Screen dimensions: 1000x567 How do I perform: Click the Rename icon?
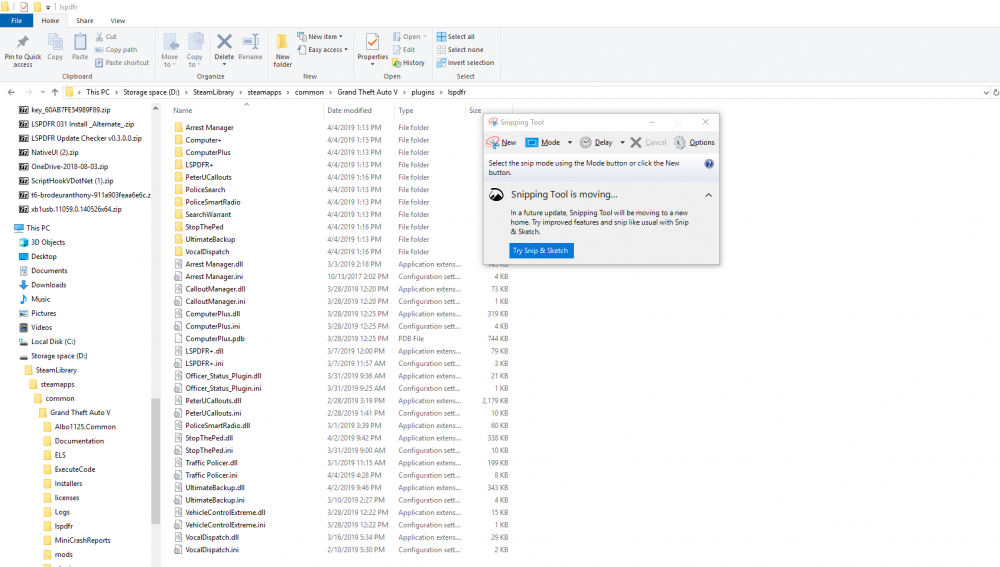(x=250, y=42)
